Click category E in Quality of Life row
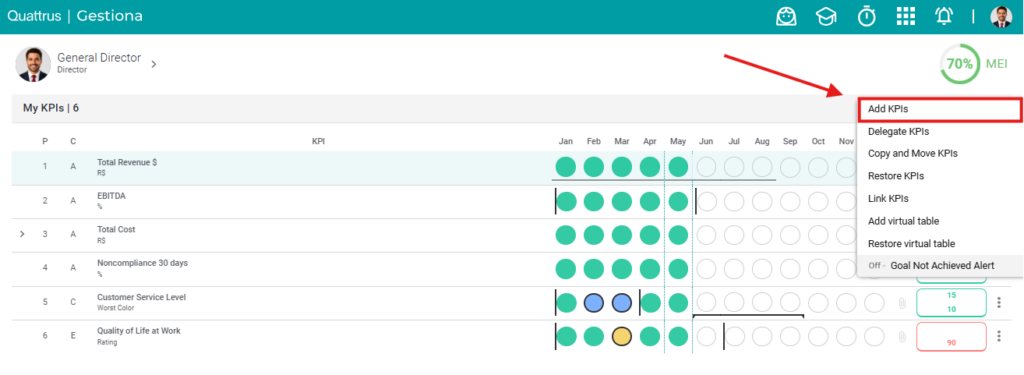 73,336
